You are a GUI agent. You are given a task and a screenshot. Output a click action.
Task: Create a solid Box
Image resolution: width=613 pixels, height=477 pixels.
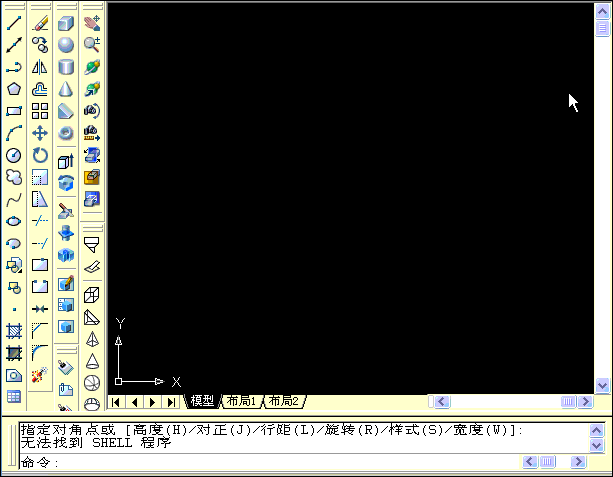pos(66,23)
